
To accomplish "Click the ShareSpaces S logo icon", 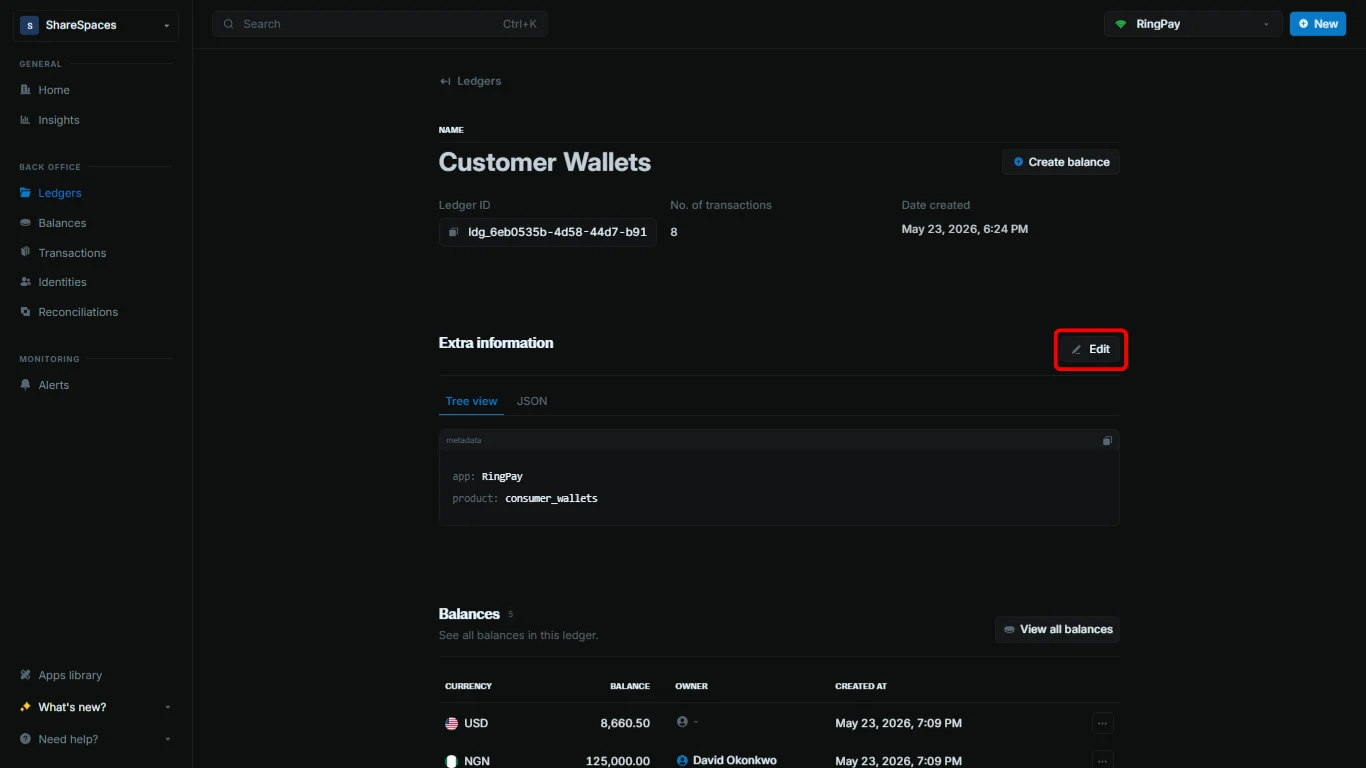I will pos(29,25).
